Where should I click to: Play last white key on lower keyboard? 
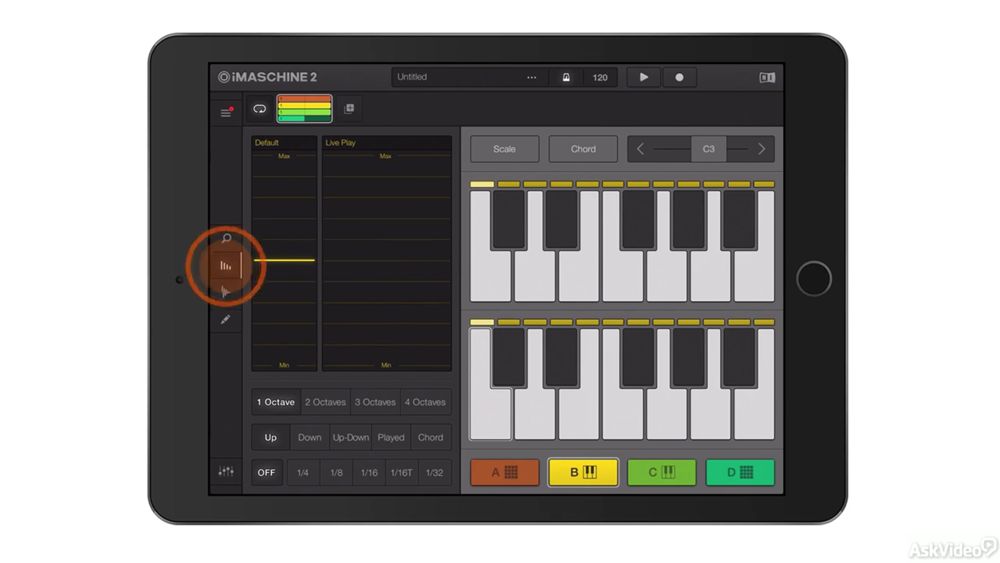(754, 414)
